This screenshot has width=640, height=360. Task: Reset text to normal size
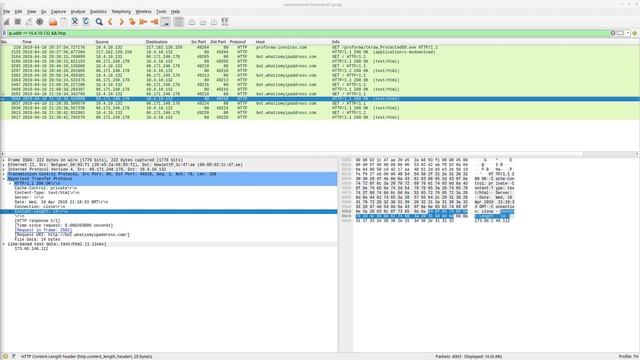click(x=214, y=22)
